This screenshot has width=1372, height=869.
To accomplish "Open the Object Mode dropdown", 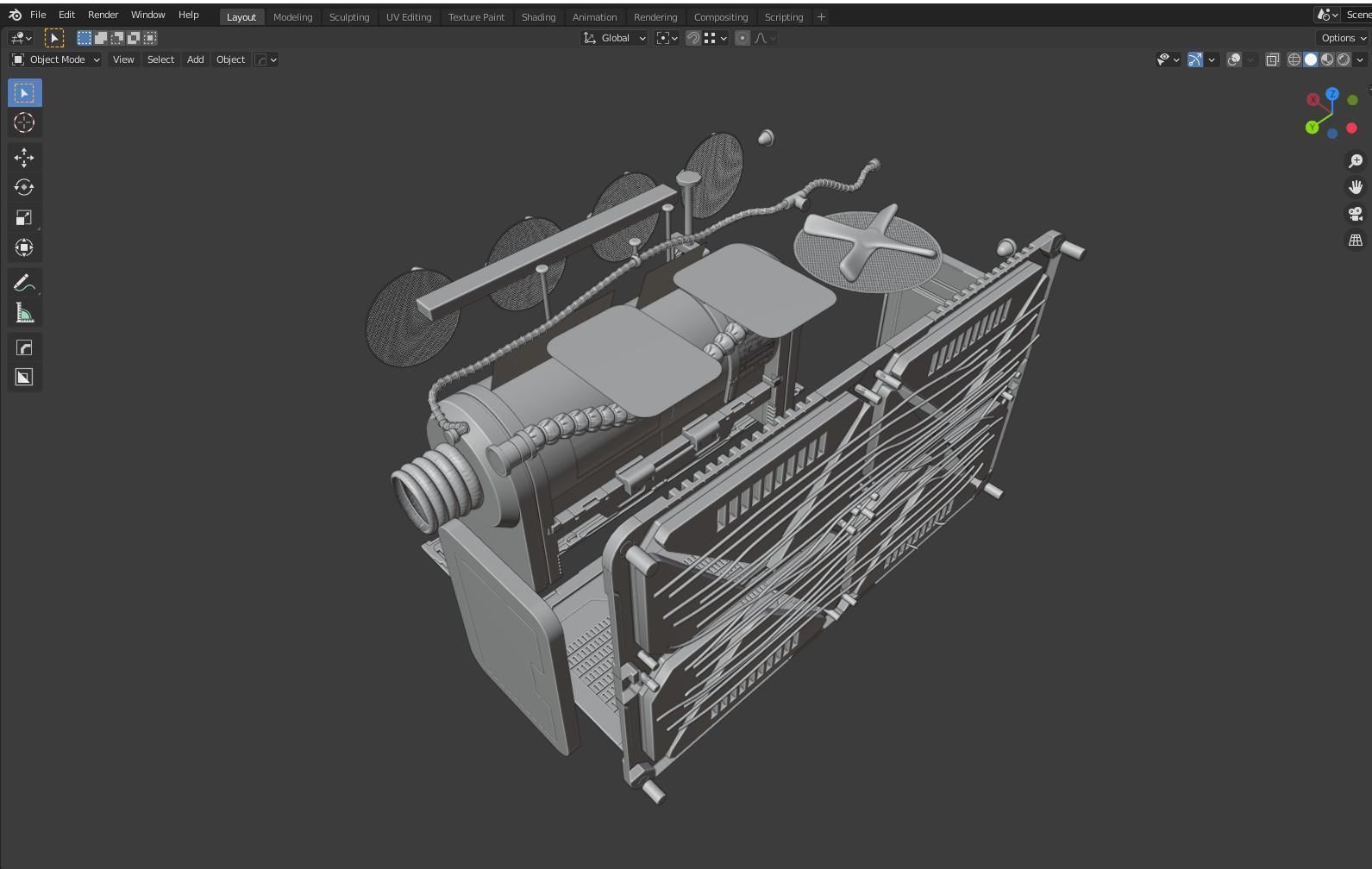I will click(56, 59).
